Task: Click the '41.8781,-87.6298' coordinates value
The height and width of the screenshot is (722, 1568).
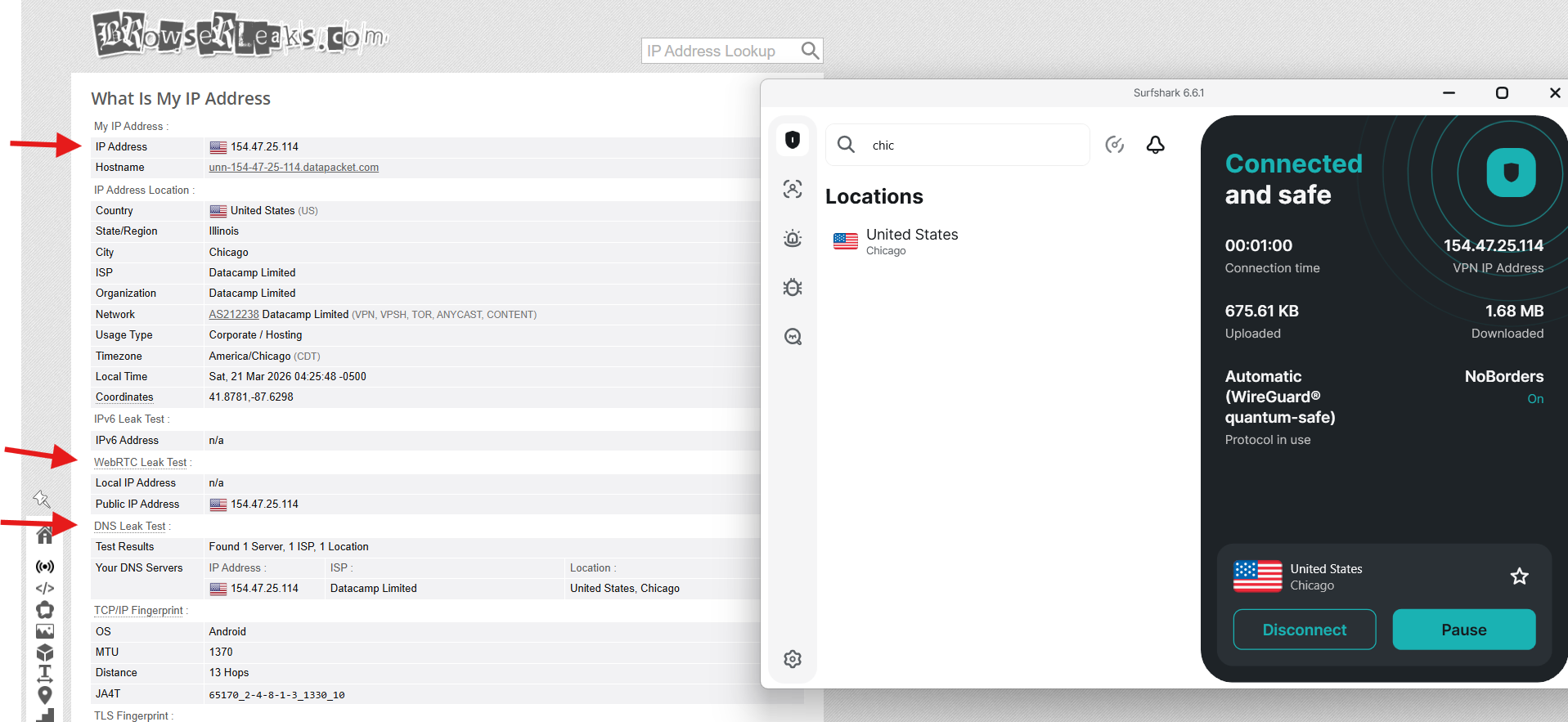Action: click(251, 397)
